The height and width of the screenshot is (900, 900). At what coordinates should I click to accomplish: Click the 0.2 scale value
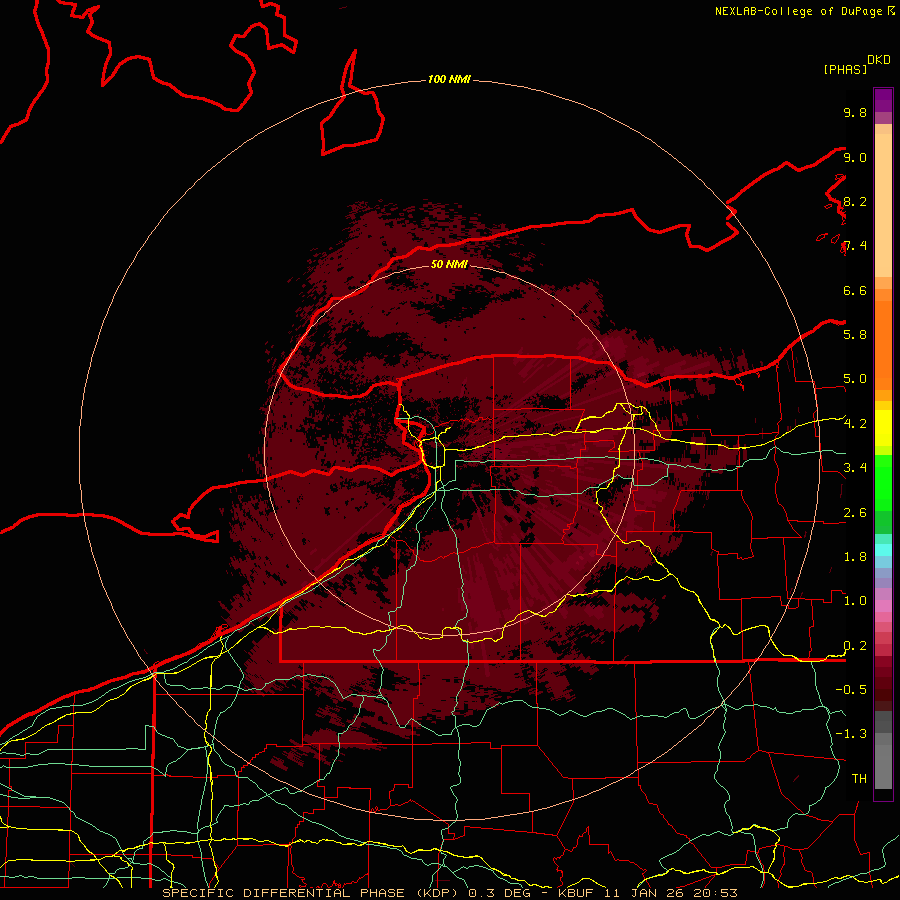pos(855,645)
